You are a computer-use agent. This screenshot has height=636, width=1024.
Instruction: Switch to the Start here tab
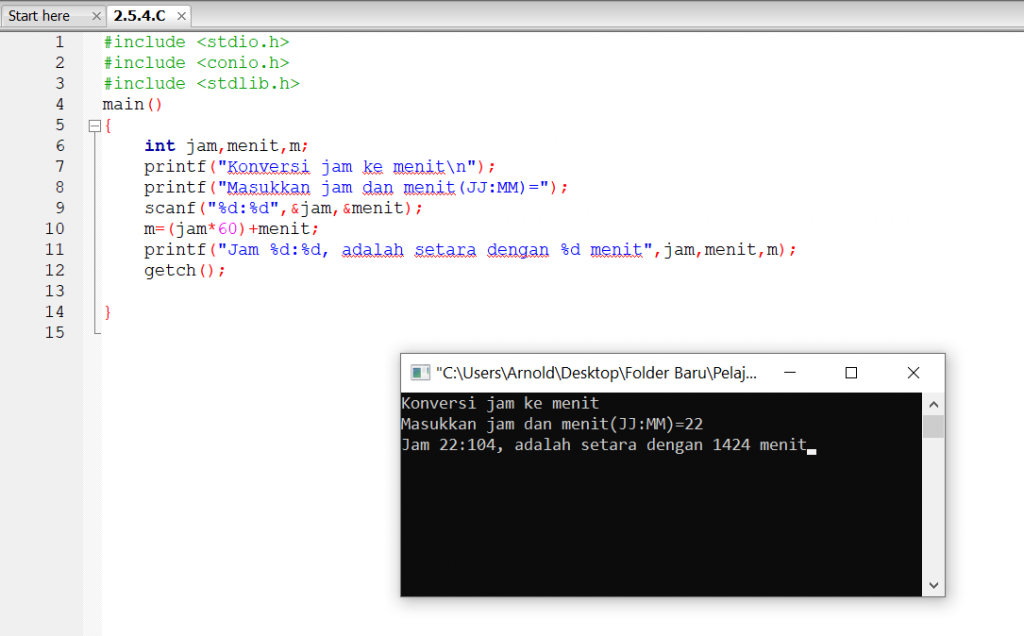[x=39, y=16]
